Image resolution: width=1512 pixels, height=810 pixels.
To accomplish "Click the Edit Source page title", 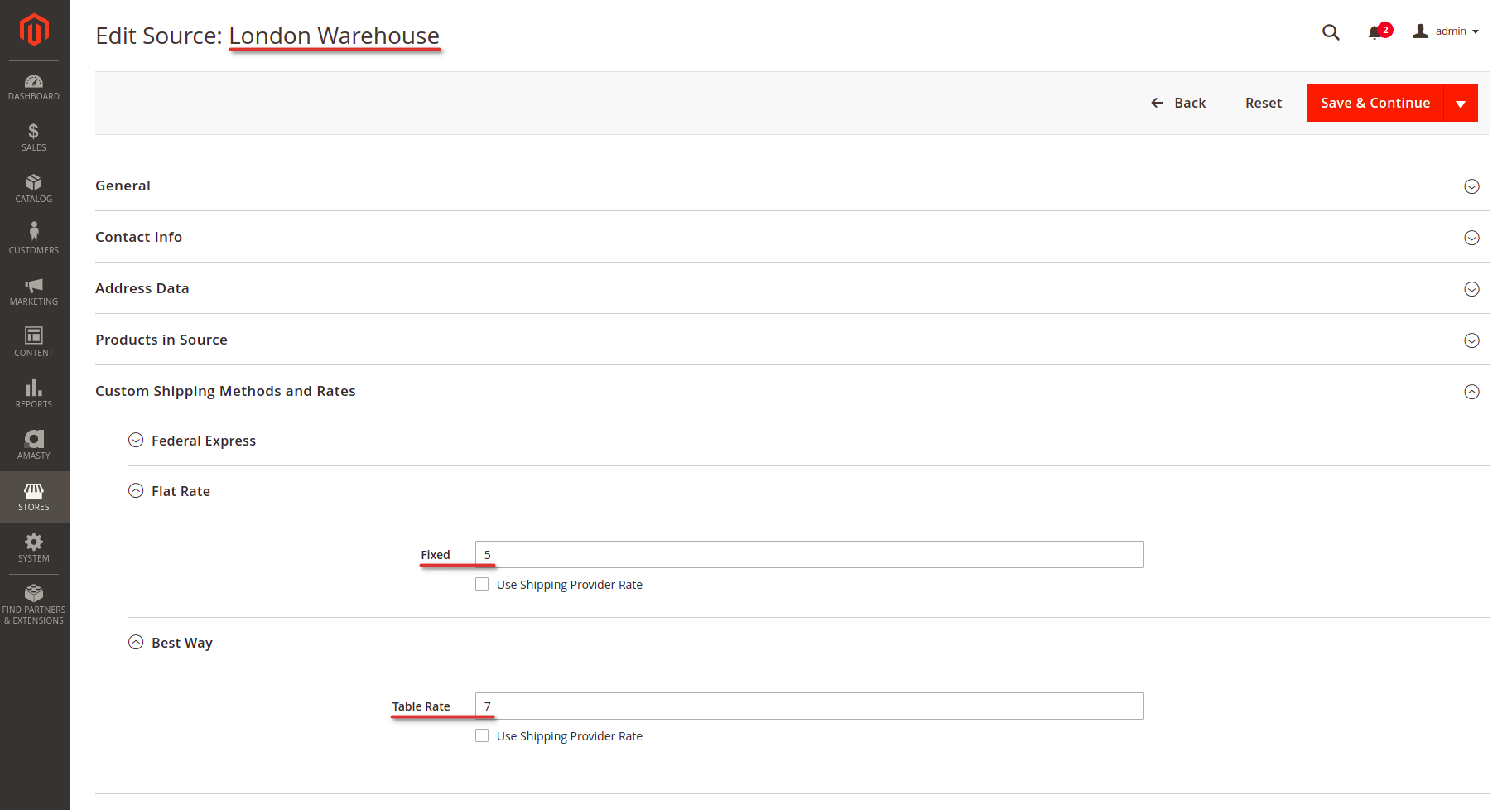I will [x=267, y=36].
